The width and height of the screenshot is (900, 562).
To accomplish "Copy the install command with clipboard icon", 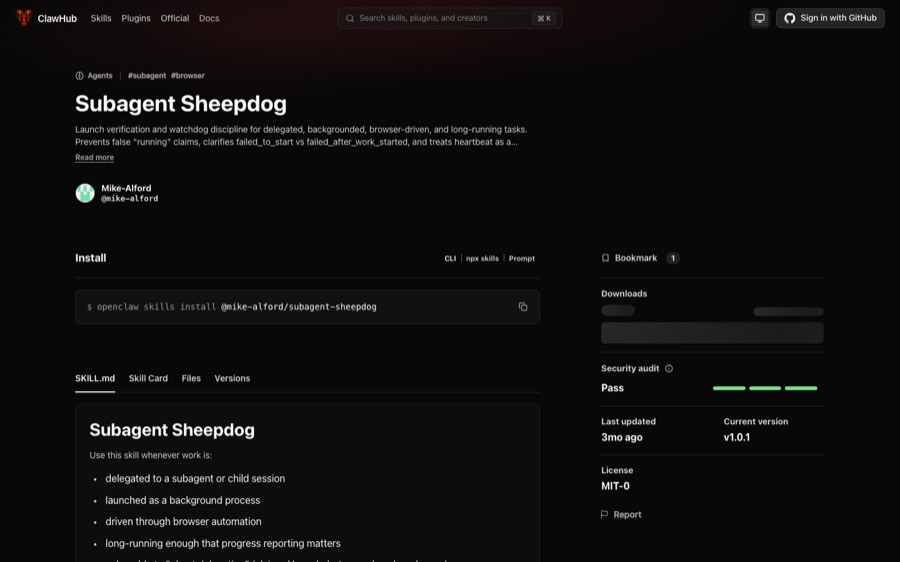I will tap(523, 307).
